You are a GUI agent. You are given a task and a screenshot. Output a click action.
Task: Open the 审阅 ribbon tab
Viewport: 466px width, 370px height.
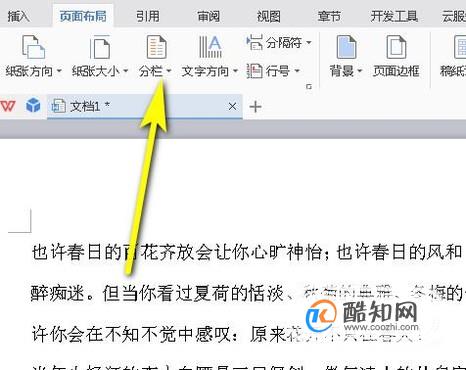coord(208,16)
